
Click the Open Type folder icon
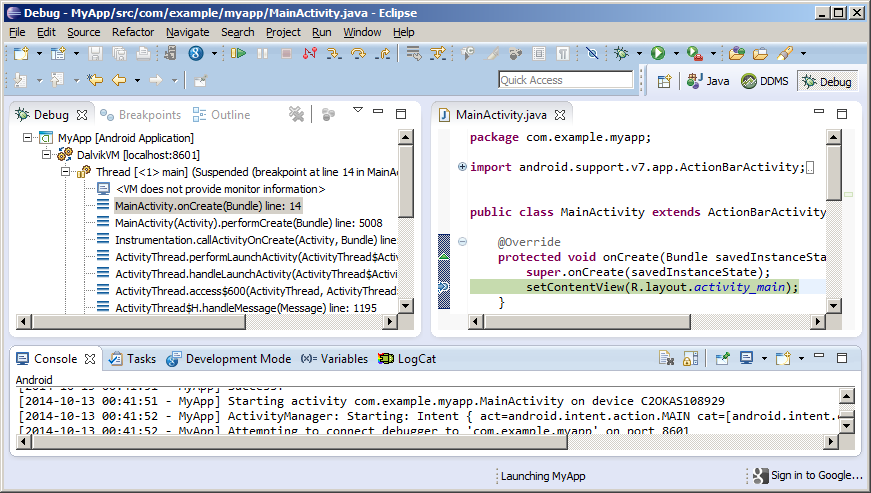coord(737,53)
